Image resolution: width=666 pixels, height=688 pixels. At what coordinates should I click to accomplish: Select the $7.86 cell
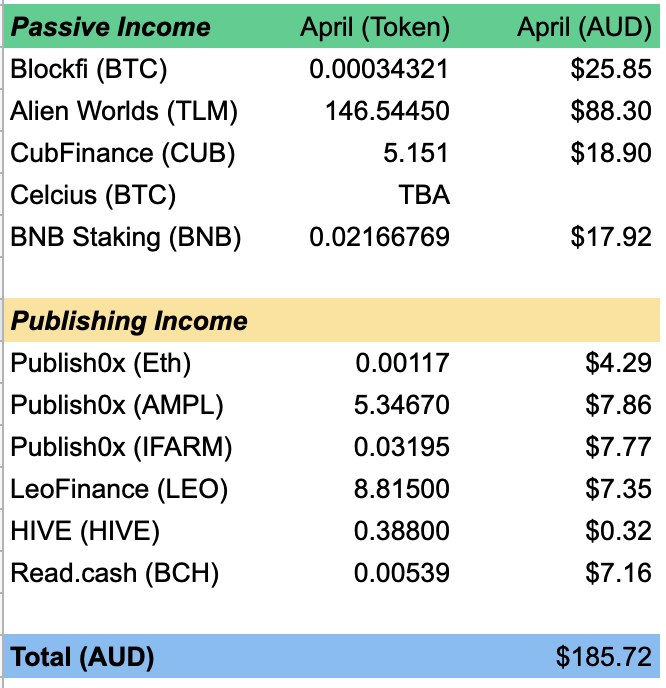click(x=618, y=405)
